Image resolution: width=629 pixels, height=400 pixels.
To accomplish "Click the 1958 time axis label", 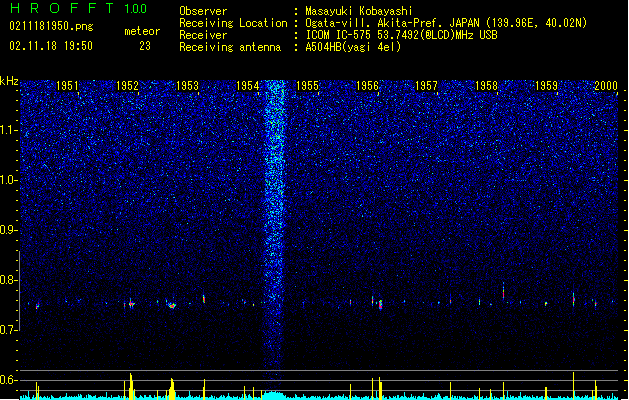I will tap(486, 86).
